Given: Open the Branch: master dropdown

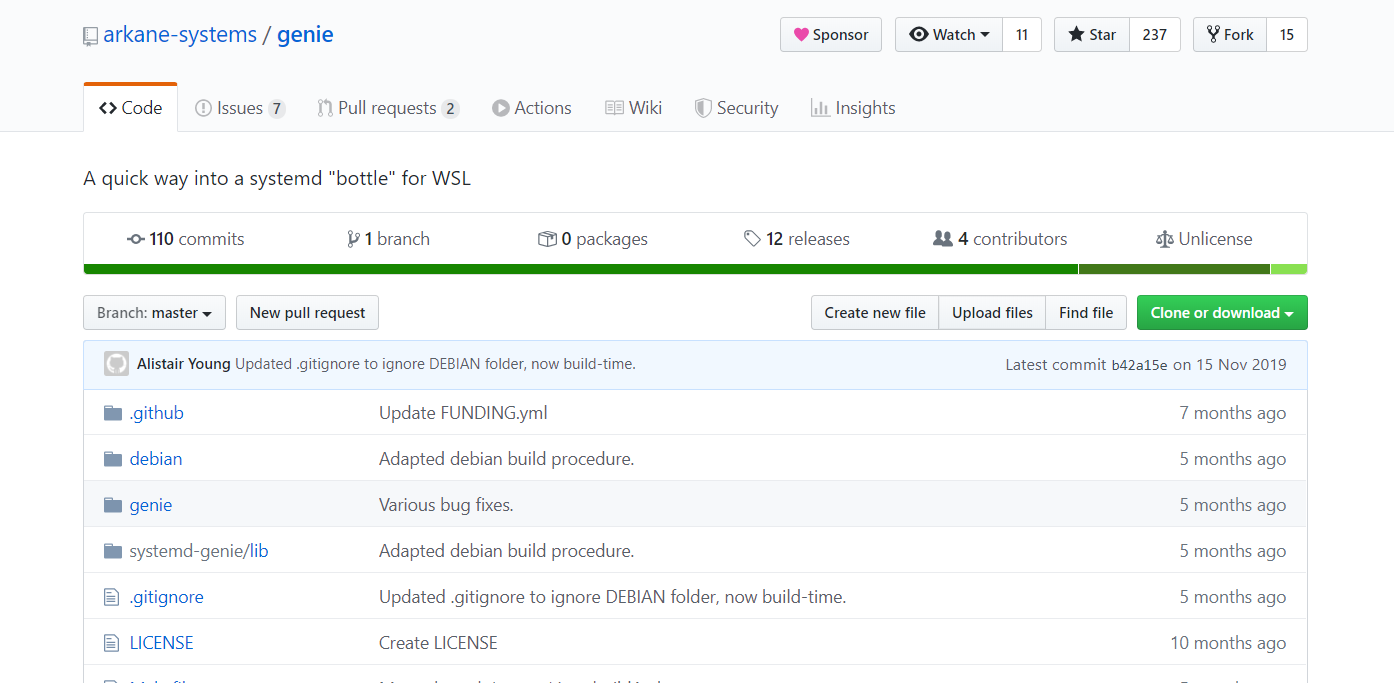Looking at the screenshot, I should (x=154, y=313).
